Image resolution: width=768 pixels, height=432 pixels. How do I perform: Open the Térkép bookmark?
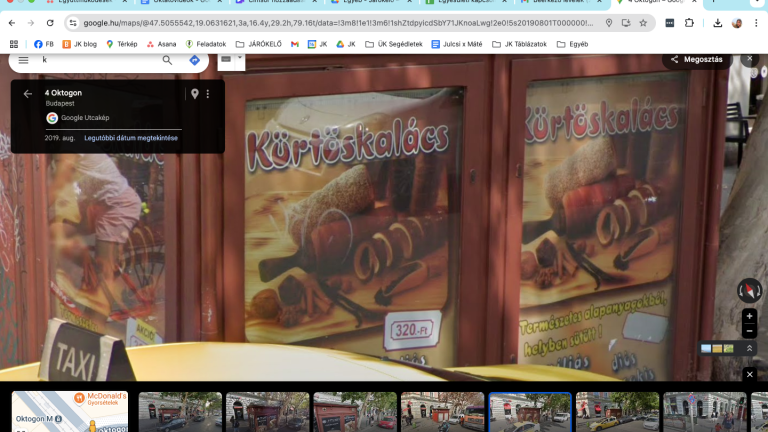click(121, 44)
